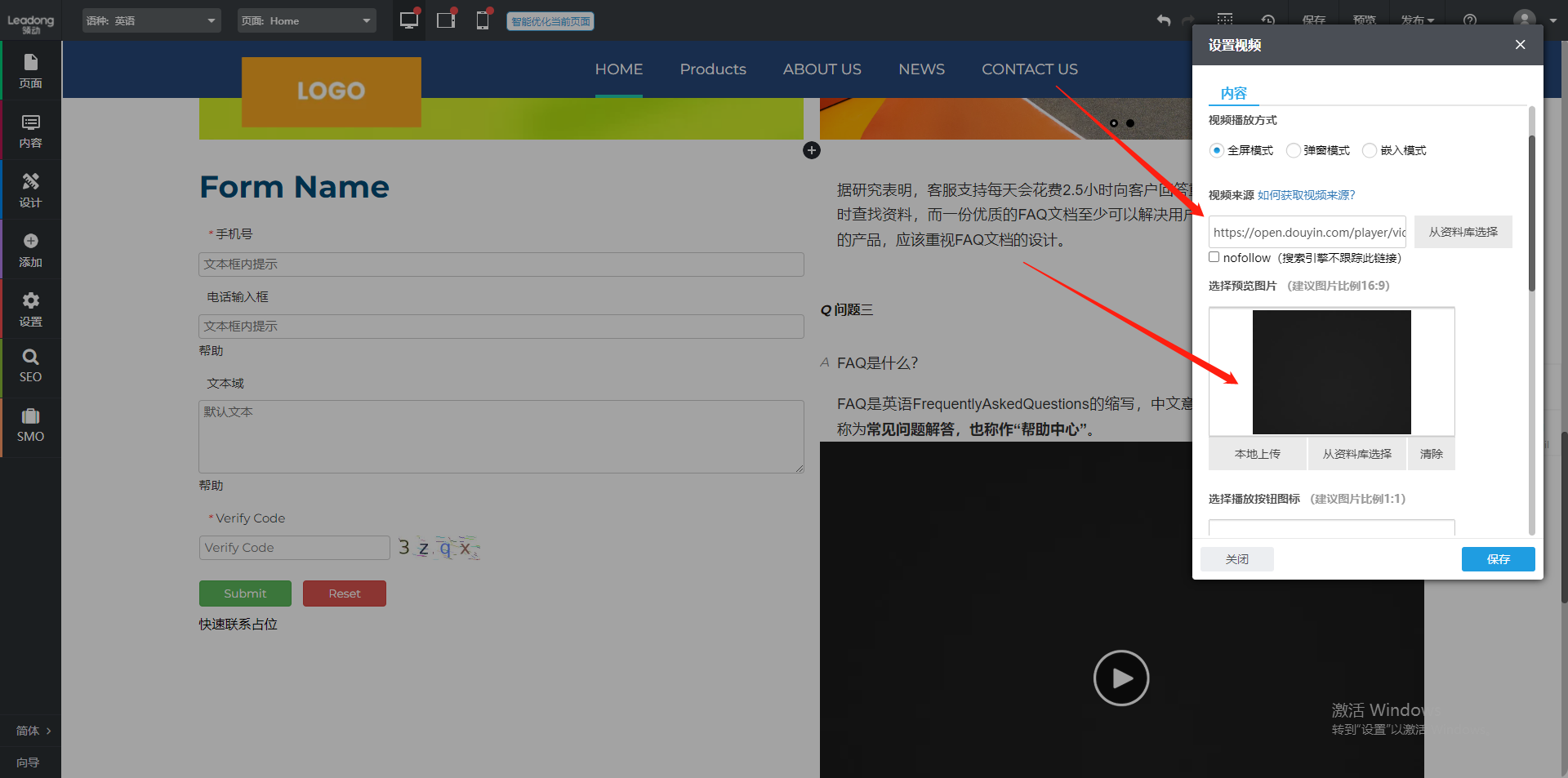Expand the 页面 Home page selector
Viewport: 1568px width, 778px height.
click(306, 20)
